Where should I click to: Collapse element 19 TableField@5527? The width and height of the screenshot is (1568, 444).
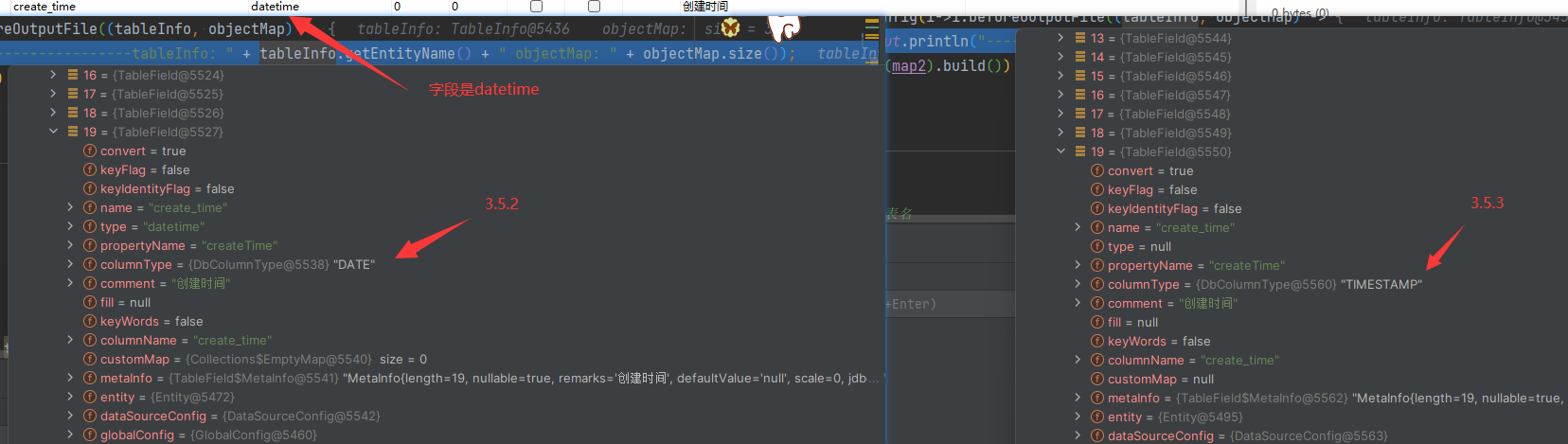54,132
